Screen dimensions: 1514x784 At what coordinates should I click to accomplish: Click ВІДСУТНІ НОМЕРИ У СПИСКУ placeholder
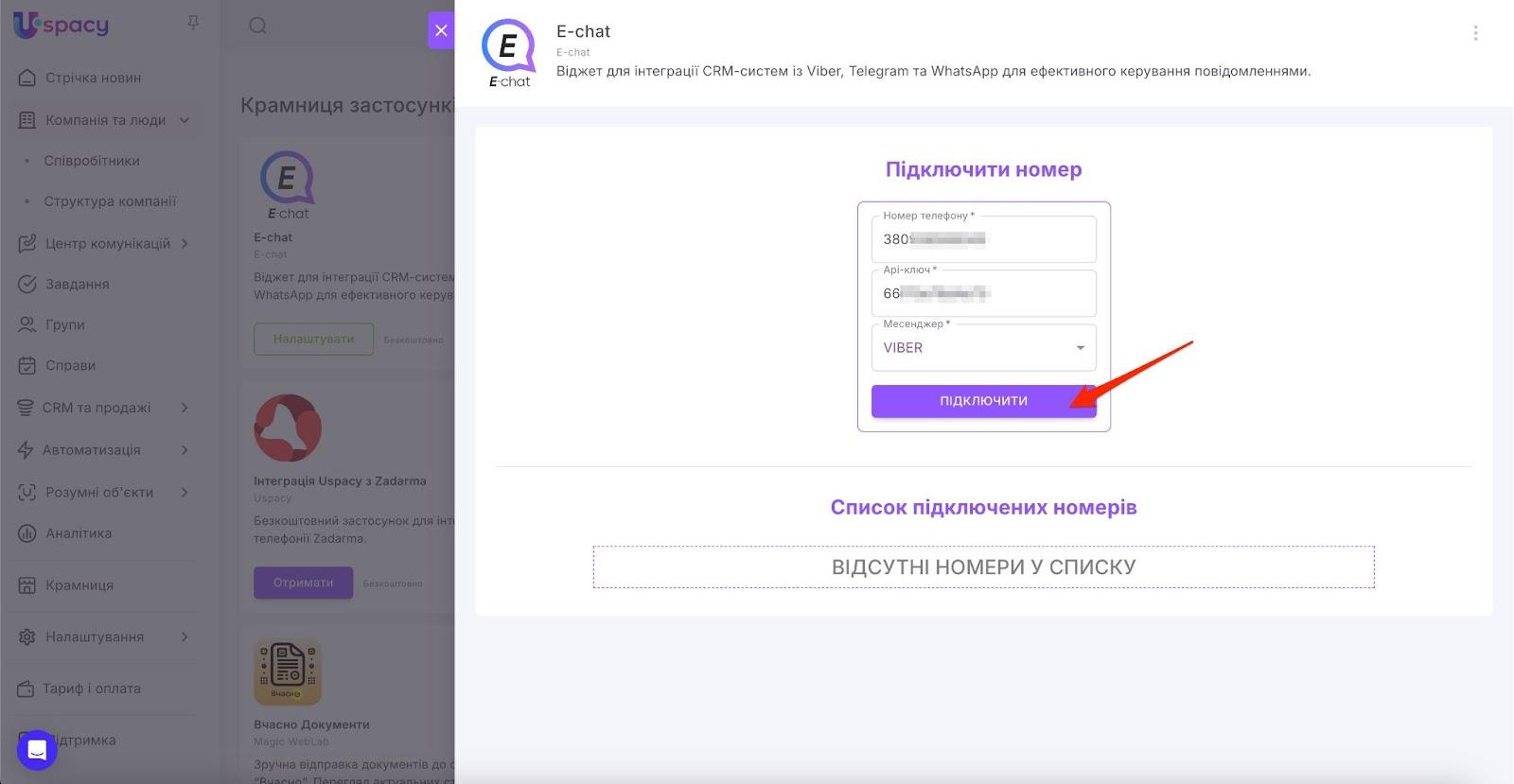983,567
